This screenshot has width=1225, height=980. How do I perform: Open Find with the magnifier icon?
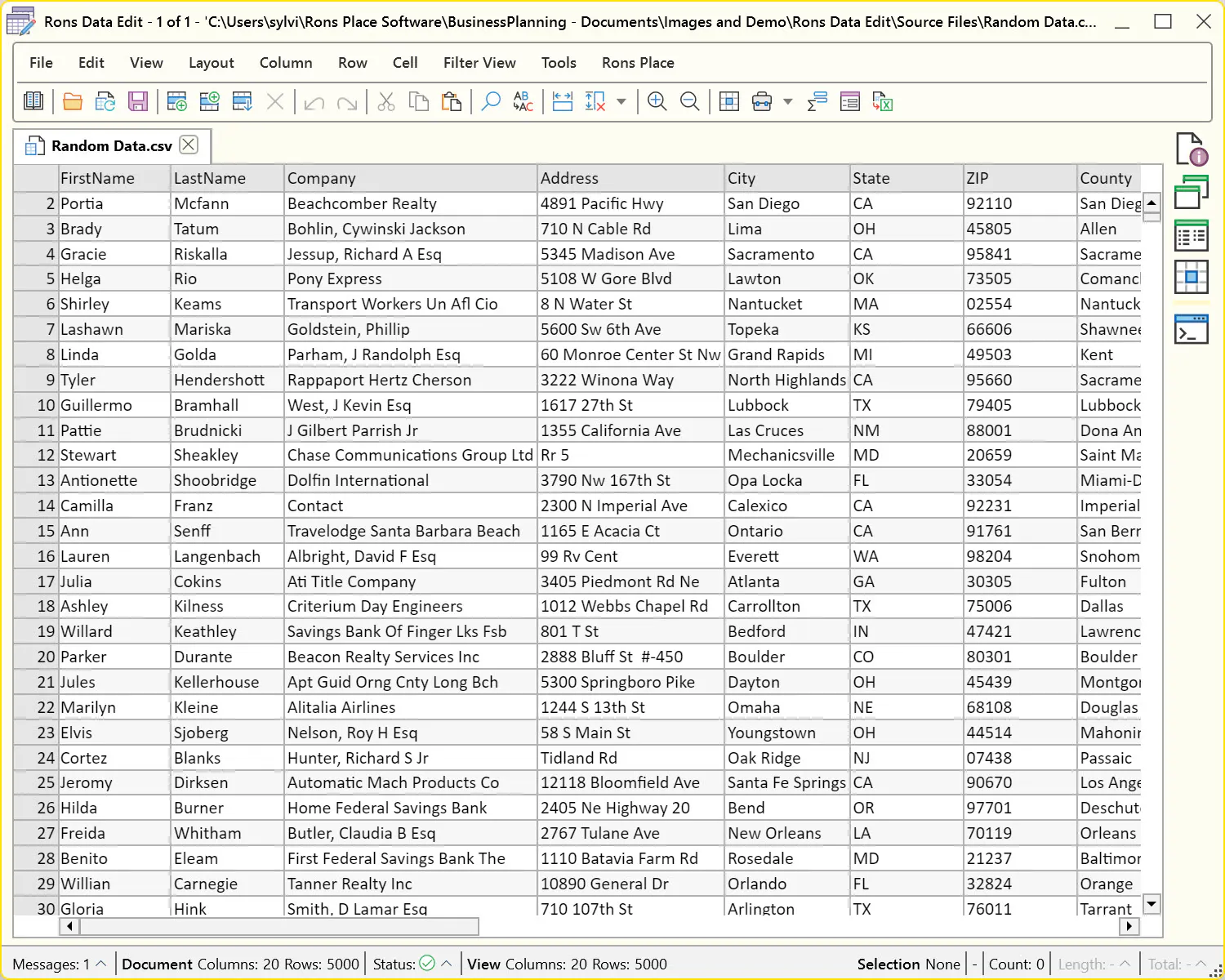click(491, 101)
